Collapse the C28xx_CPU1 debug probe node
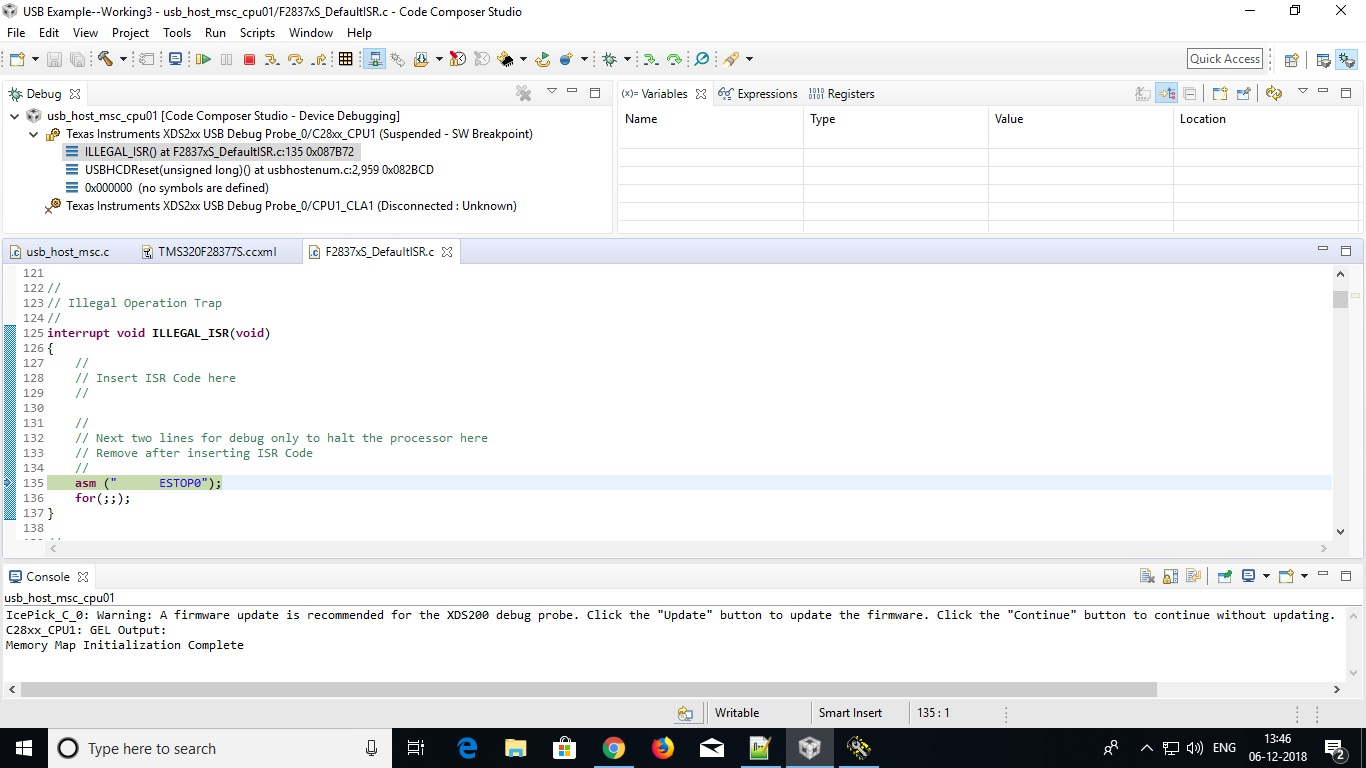Image resolution: width=1366 pixels, height=768 pixels. [x=33, y=134]
